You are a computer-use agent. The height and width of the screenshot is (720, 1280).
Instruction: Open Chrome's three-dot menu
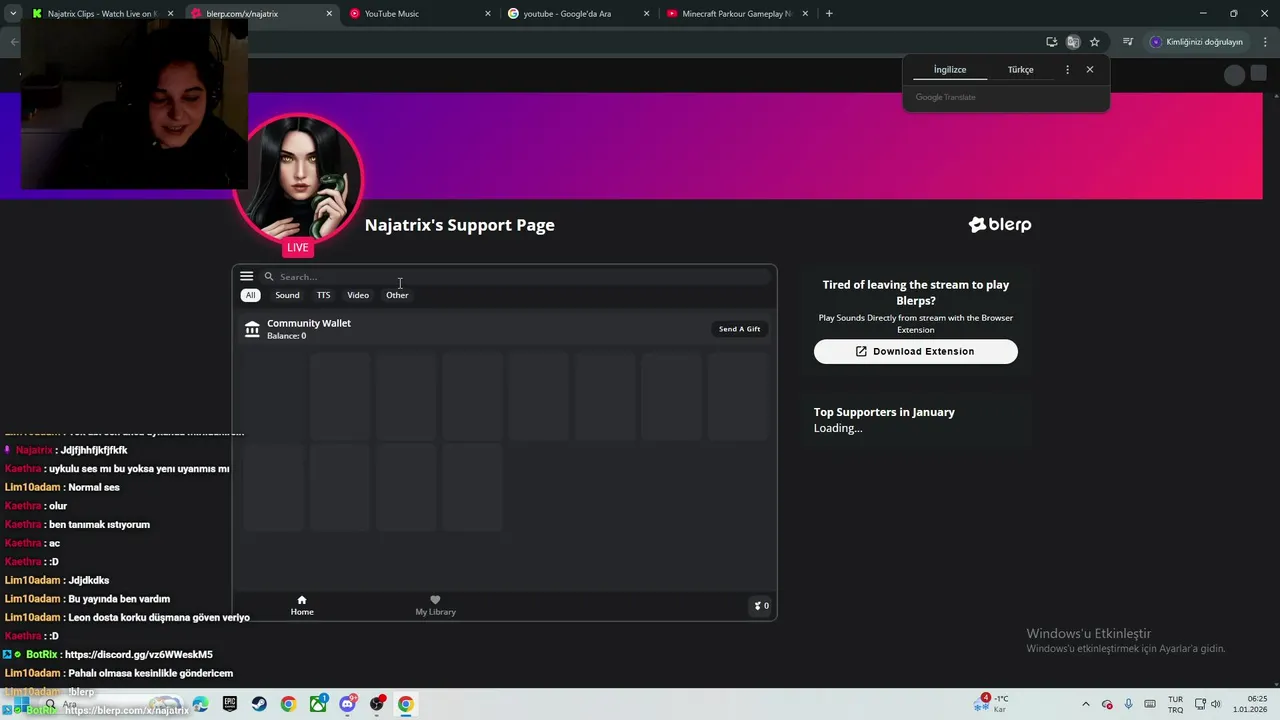(x=1266, y=42)
